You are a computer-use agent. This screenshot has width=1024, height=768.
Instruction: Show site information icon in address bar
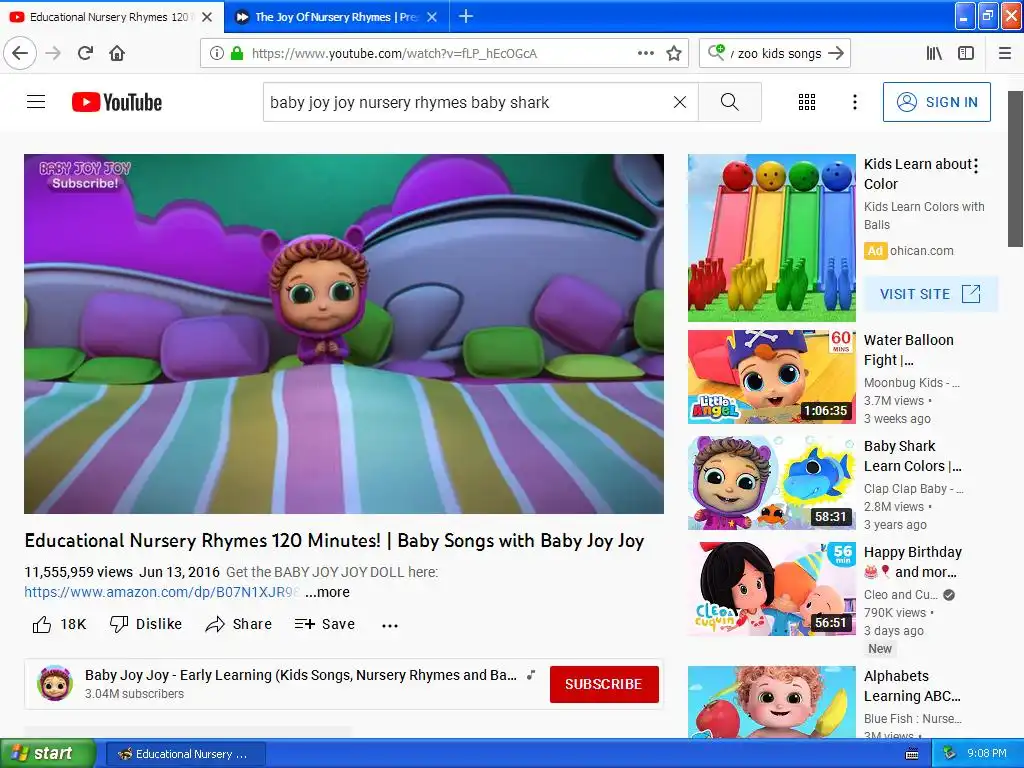tap(217, 53)
